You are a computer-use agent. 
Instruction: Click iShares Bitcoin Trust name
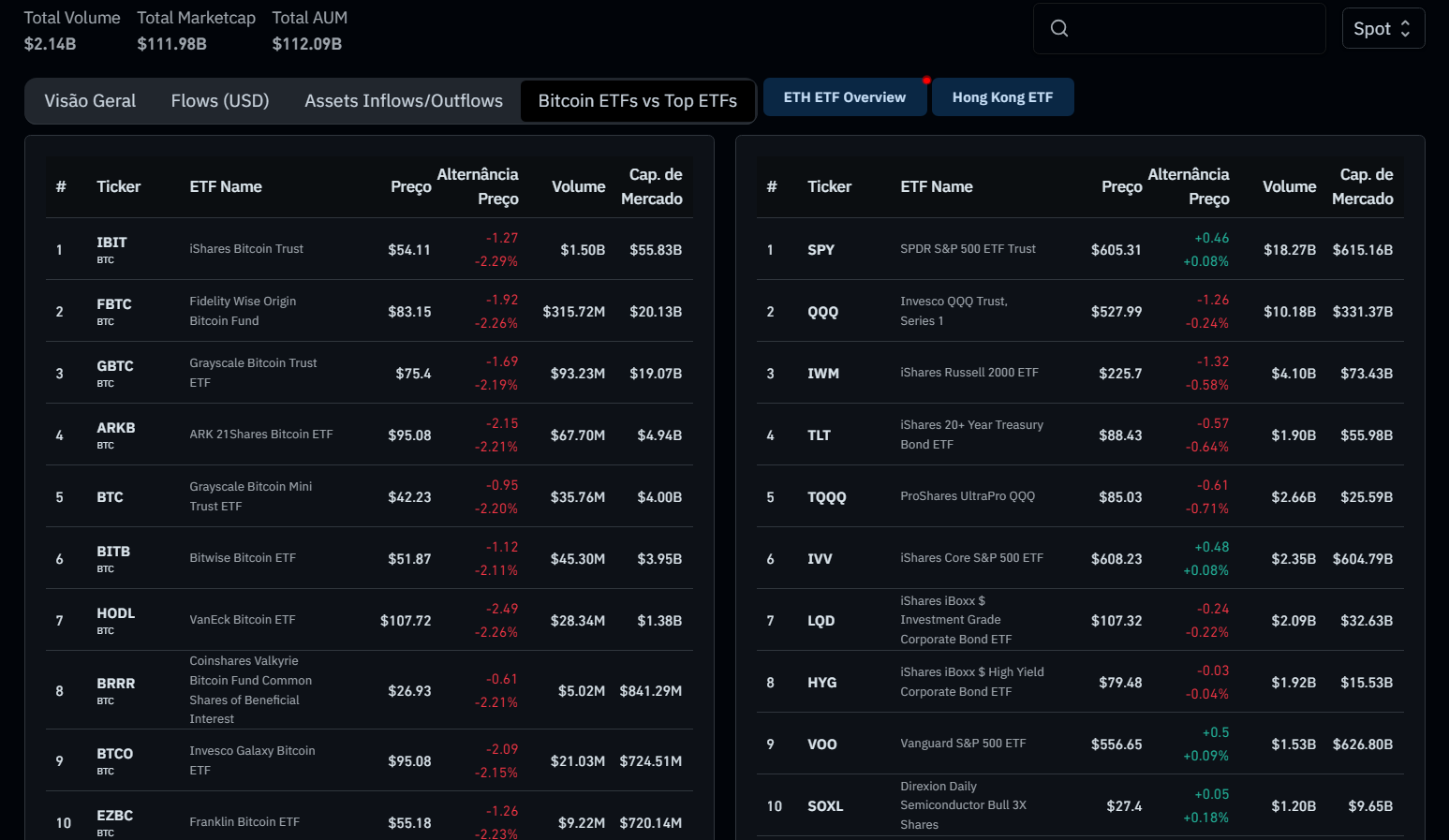[246, 249]
